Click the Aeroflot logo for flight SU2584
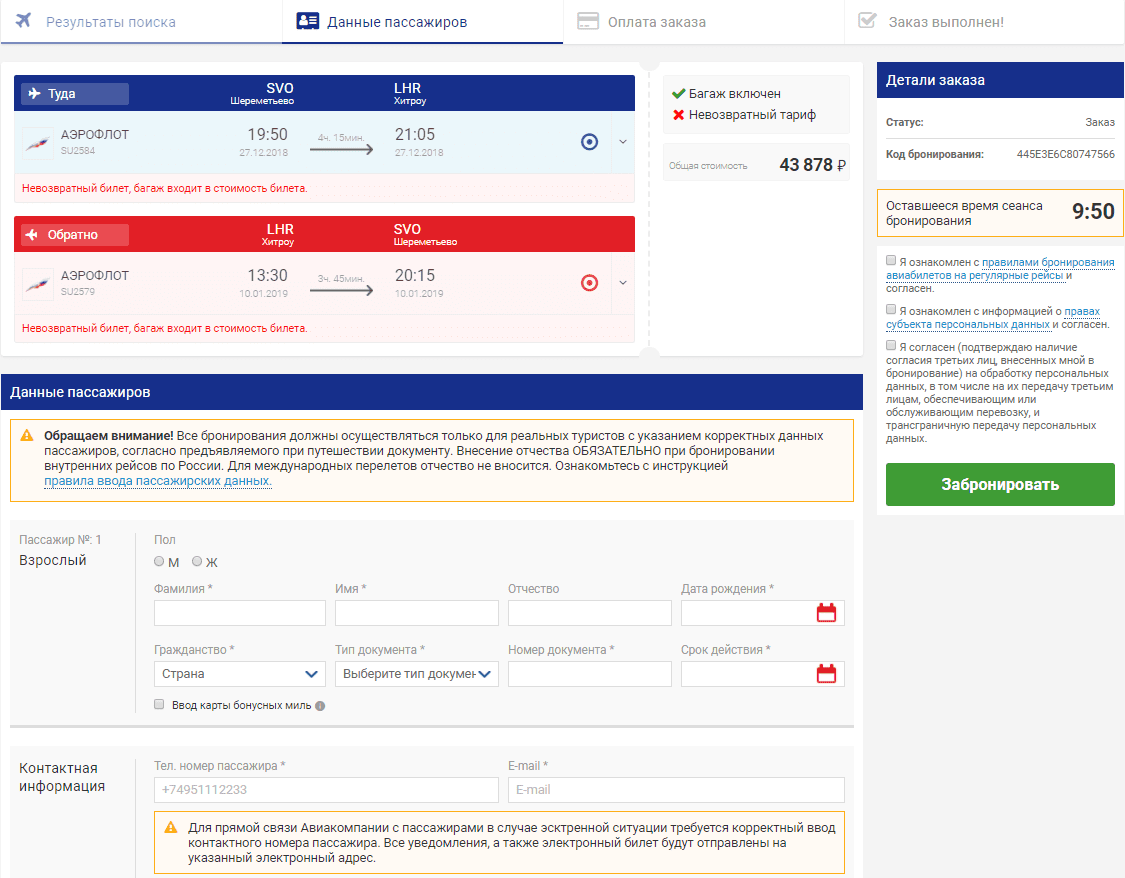1125x878 pixels. click(38, 142)
